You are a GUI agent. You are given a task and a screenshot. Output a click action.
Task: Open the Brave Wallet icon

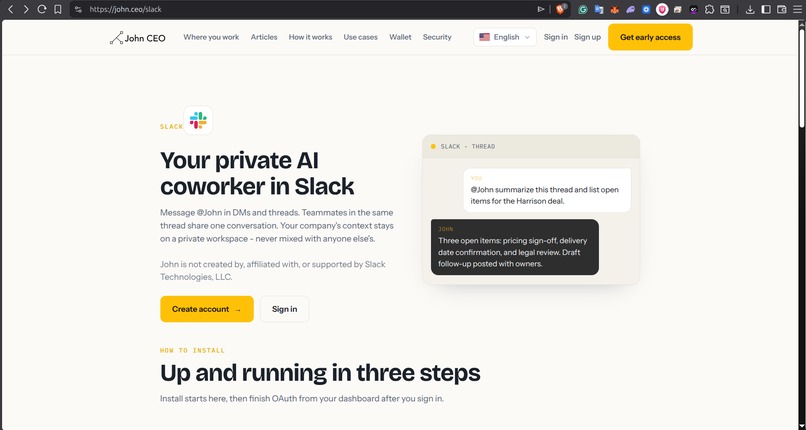[x=782, y=9]
